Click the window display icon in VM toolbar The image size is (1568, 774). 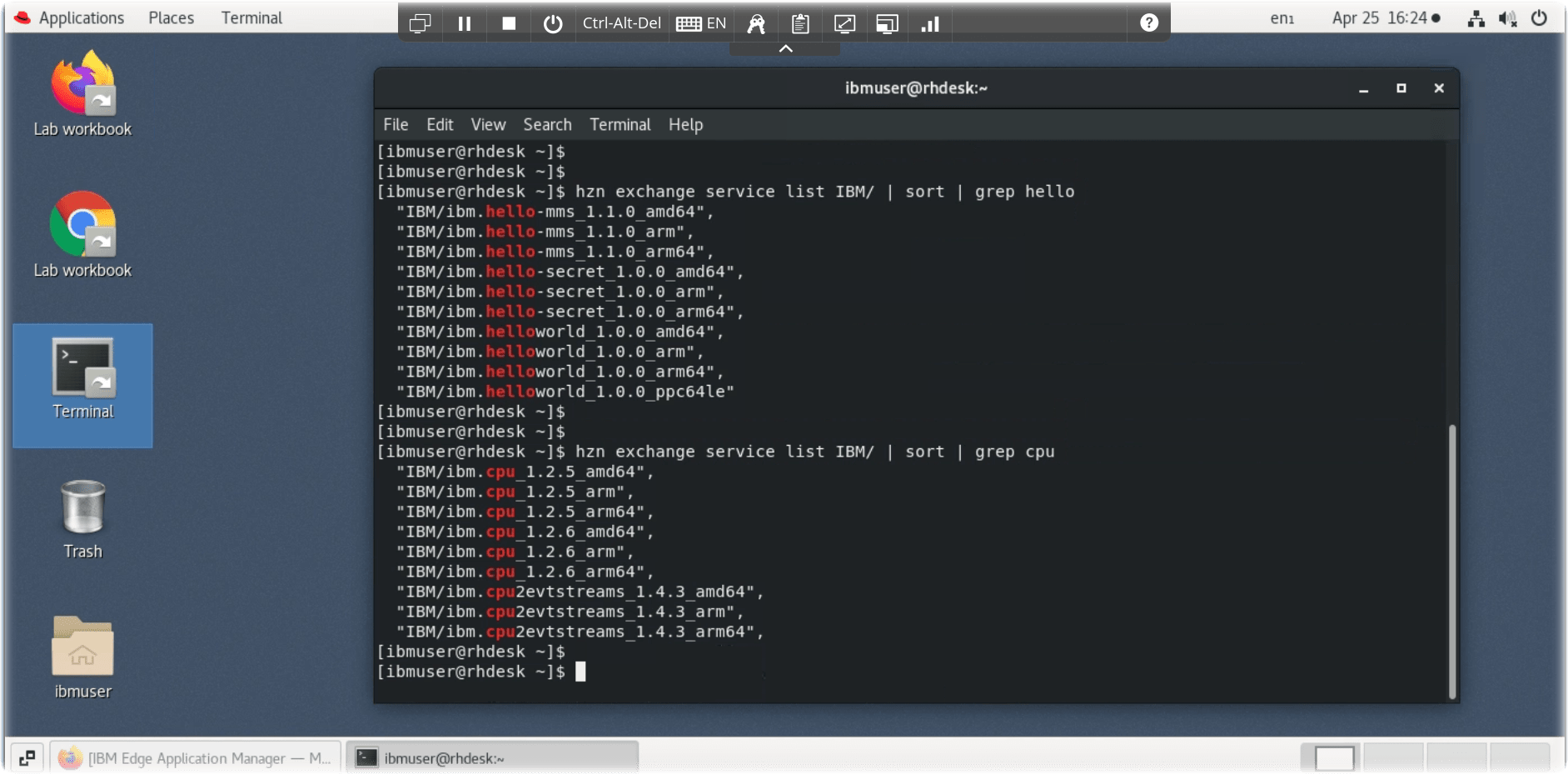point(421,23)
